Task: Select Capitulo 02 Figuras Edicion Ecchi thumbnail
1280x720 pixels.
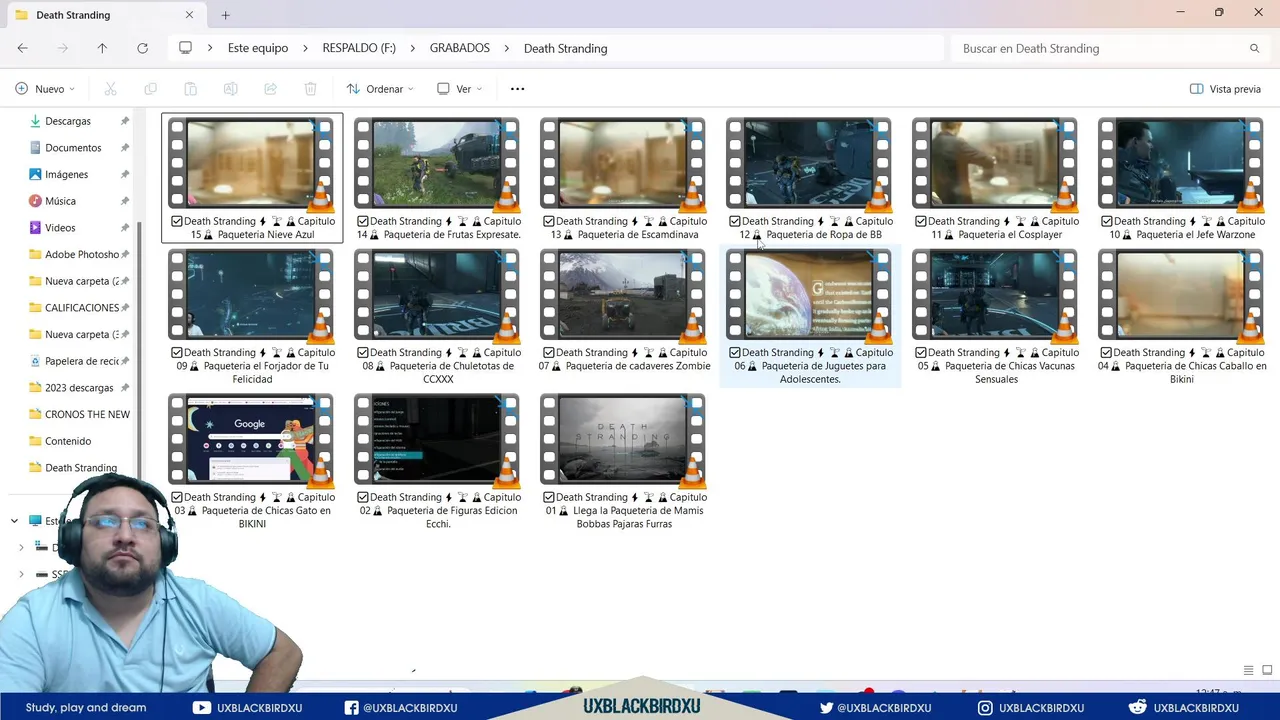Action: (x=437, y=440)
